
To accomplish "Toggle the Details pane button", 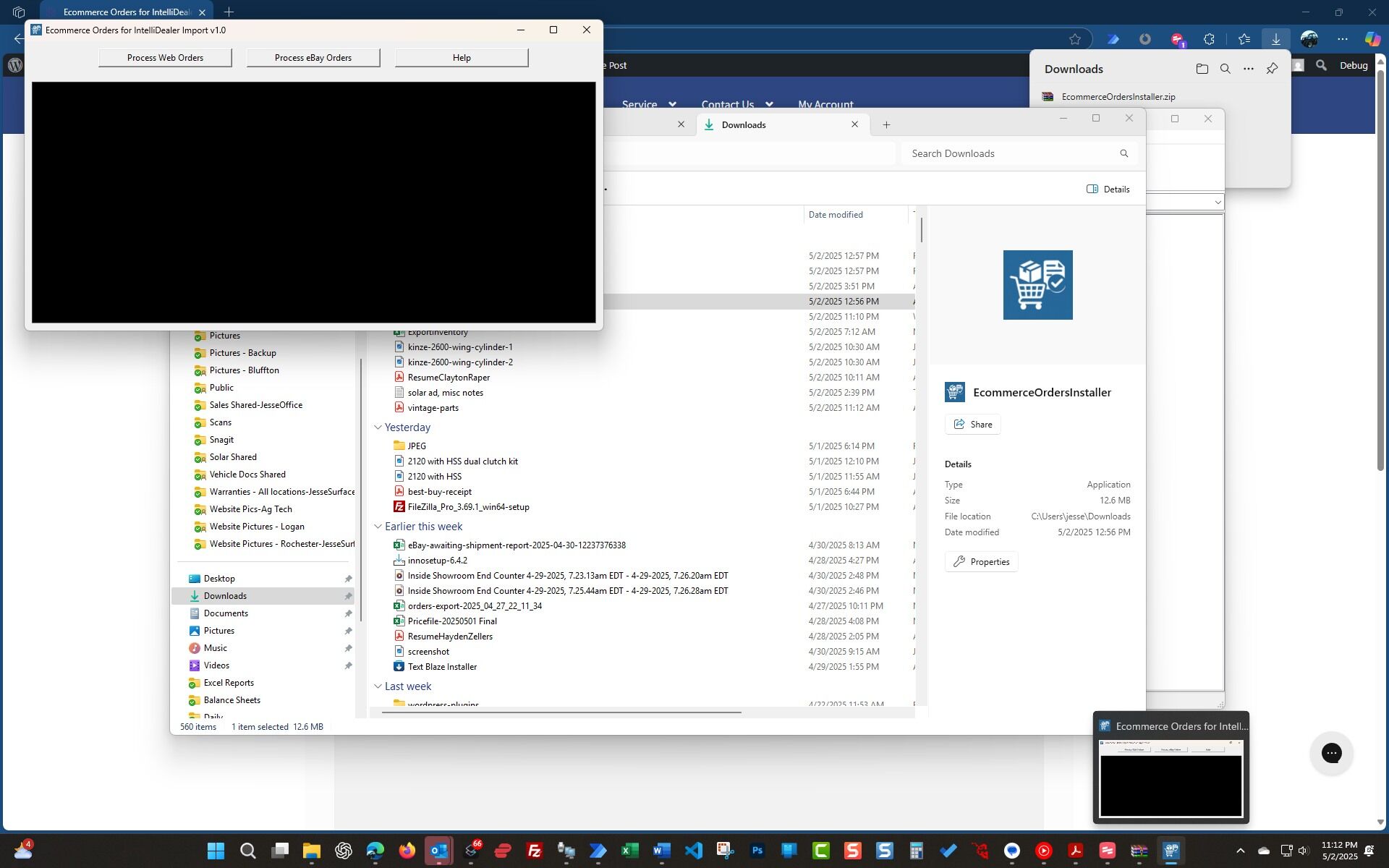I will [x=1108, y=190].
